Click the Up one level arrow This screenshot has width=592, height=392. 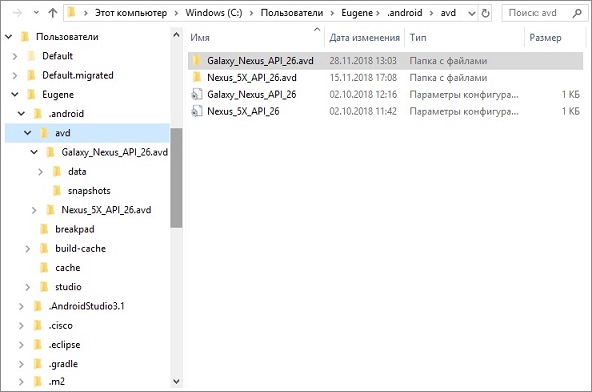tap(52, 13)
